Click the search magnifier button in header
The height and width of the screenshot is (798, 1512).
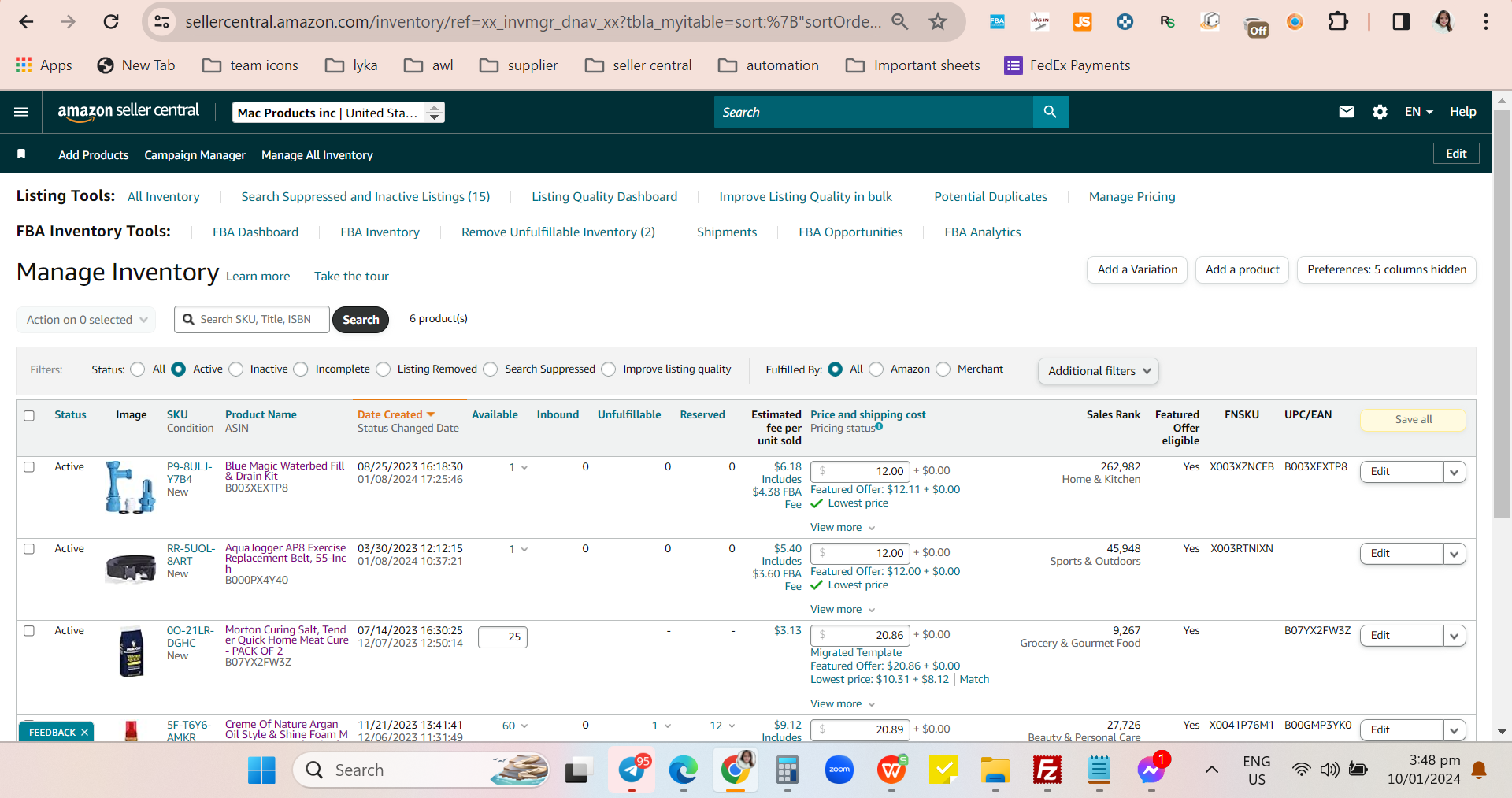[x=1050, y=112]
